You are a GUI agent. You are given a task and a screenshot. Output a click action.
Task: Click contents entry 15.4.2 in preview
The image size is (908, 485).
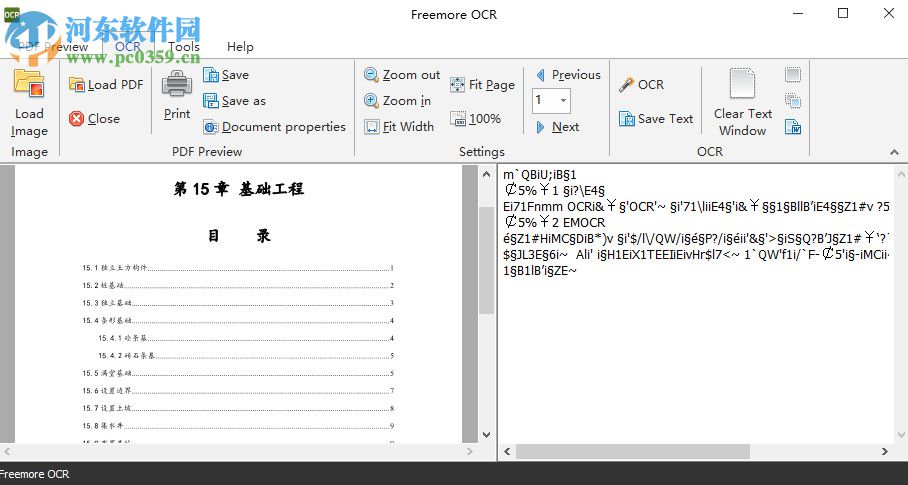pyautogui.click(x=246, y=356)
